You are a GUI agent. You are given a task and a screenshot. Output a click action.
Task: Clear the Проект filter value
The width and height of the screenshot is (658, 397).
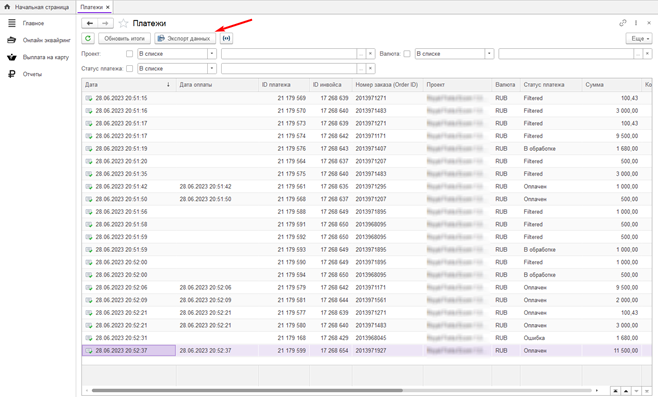pyautogui.click(x=370, y=54)
